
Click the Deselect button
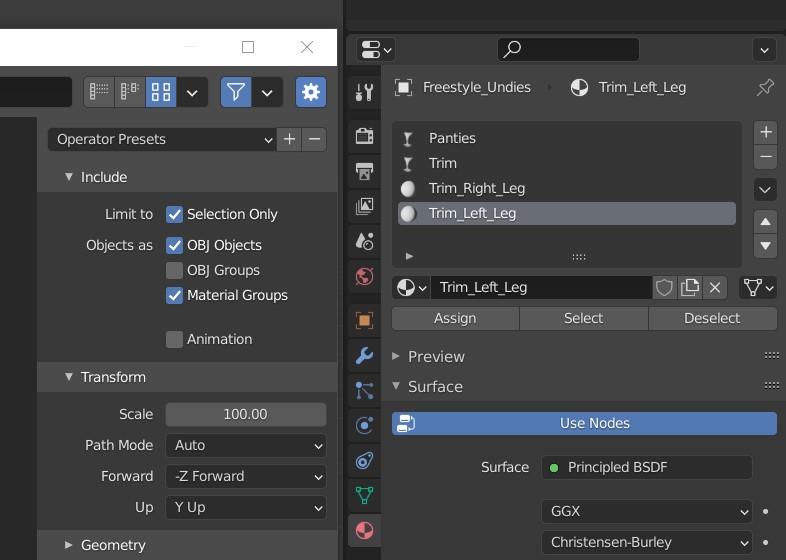[712, 318]
